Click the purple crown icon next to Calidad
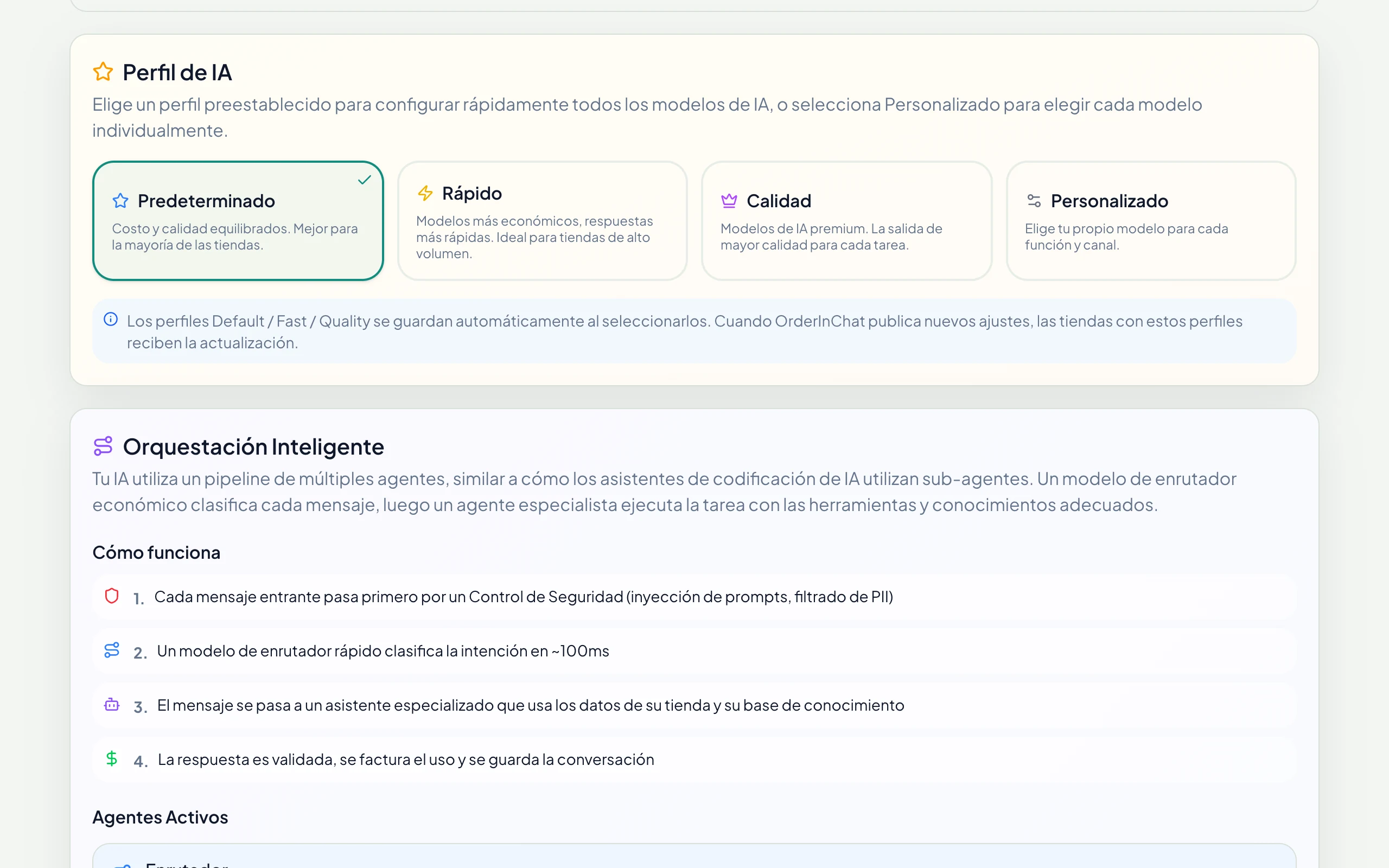The width and height of the screenshot is (1389, 868). 729,201
